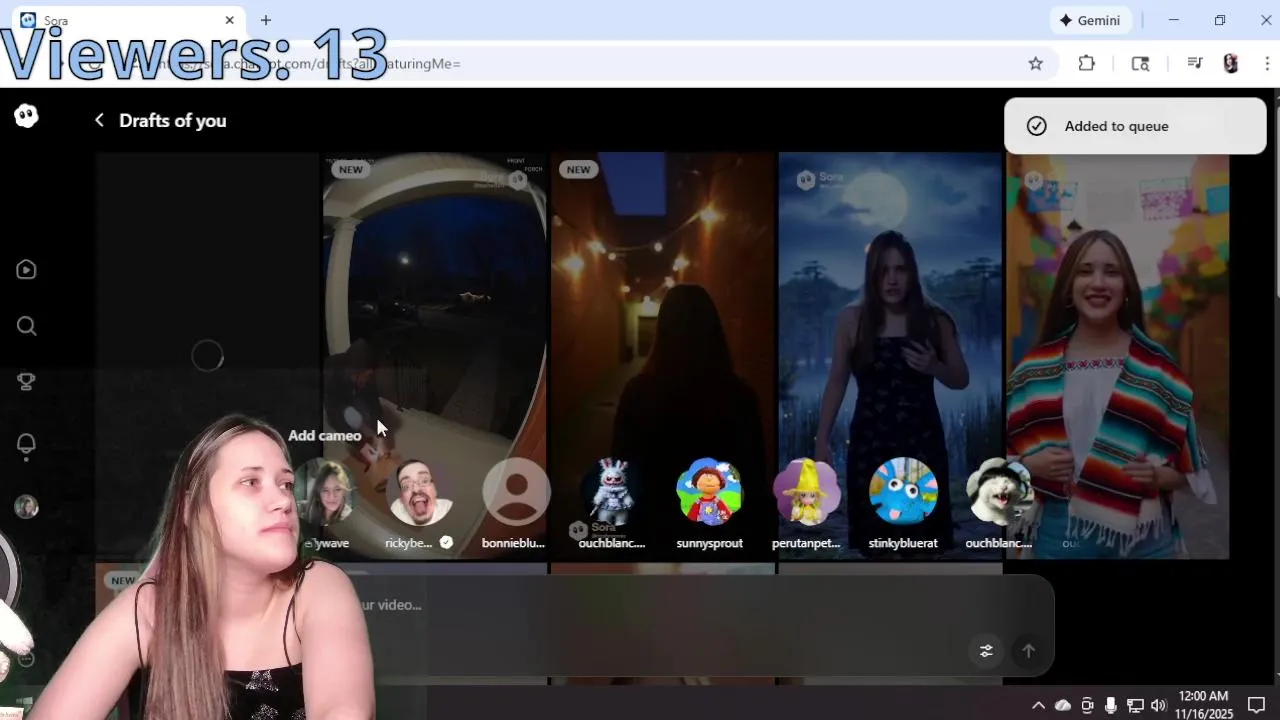This screenshot has height=720, width=1280.
Task: Open the volume speaker tray icon
Action: tap(1159, 706)
